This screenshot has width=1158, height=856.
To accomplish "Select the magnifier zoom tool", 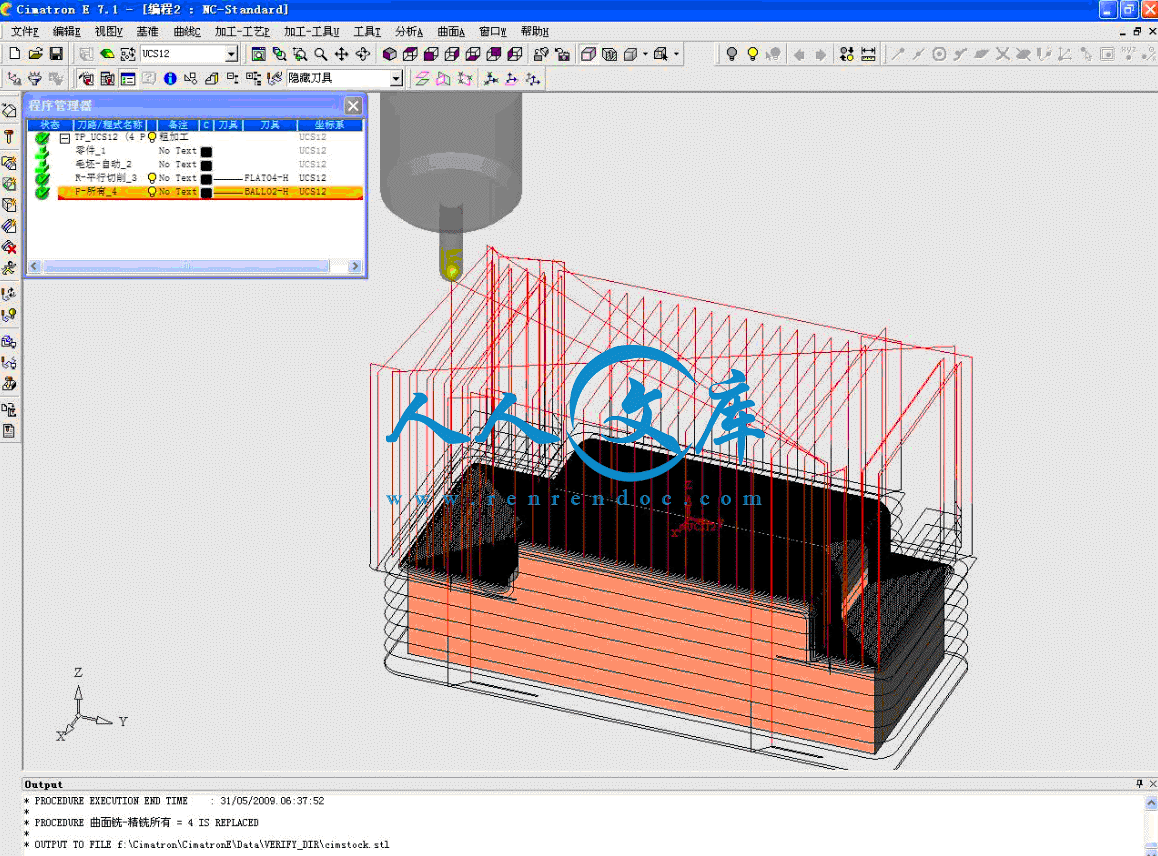I will click(x=321, y=54).
